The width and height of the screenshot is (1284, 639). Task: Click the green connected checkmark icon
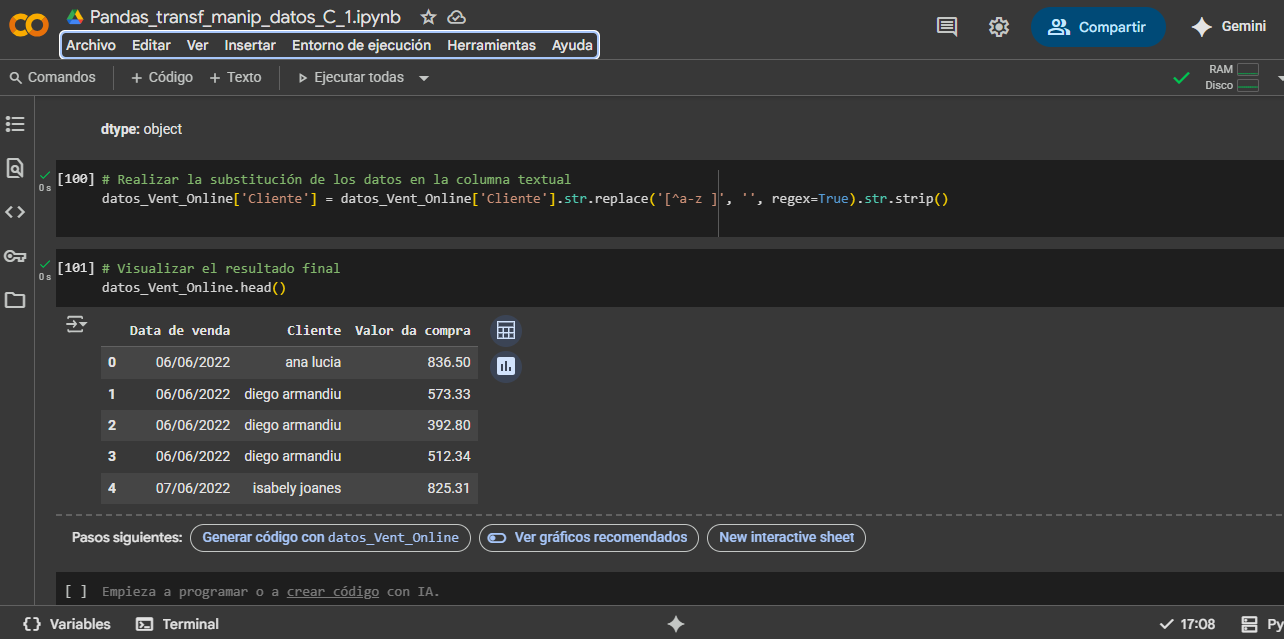[1181, 77]
